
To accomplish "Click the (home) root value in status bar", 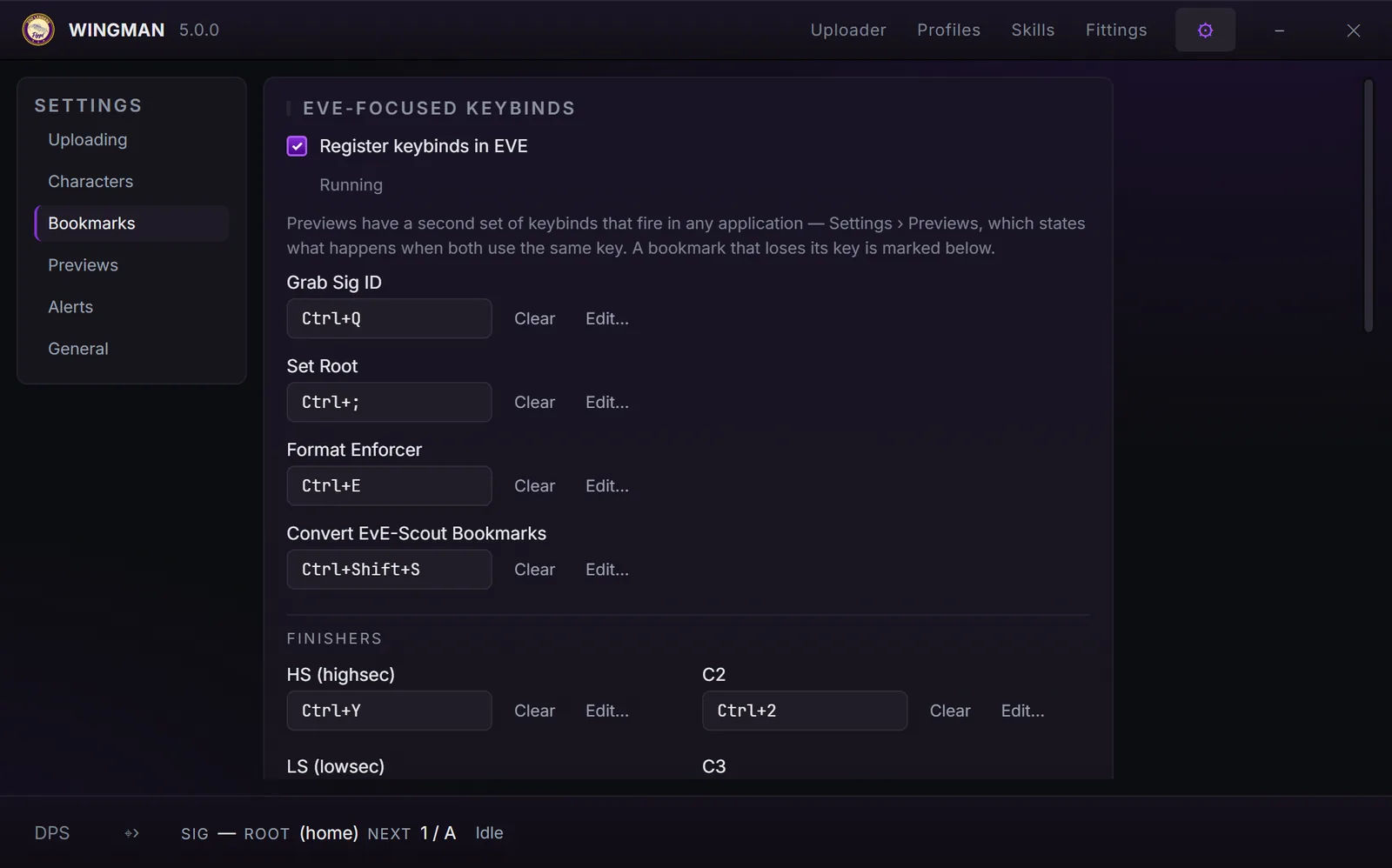I will [329, 833].
